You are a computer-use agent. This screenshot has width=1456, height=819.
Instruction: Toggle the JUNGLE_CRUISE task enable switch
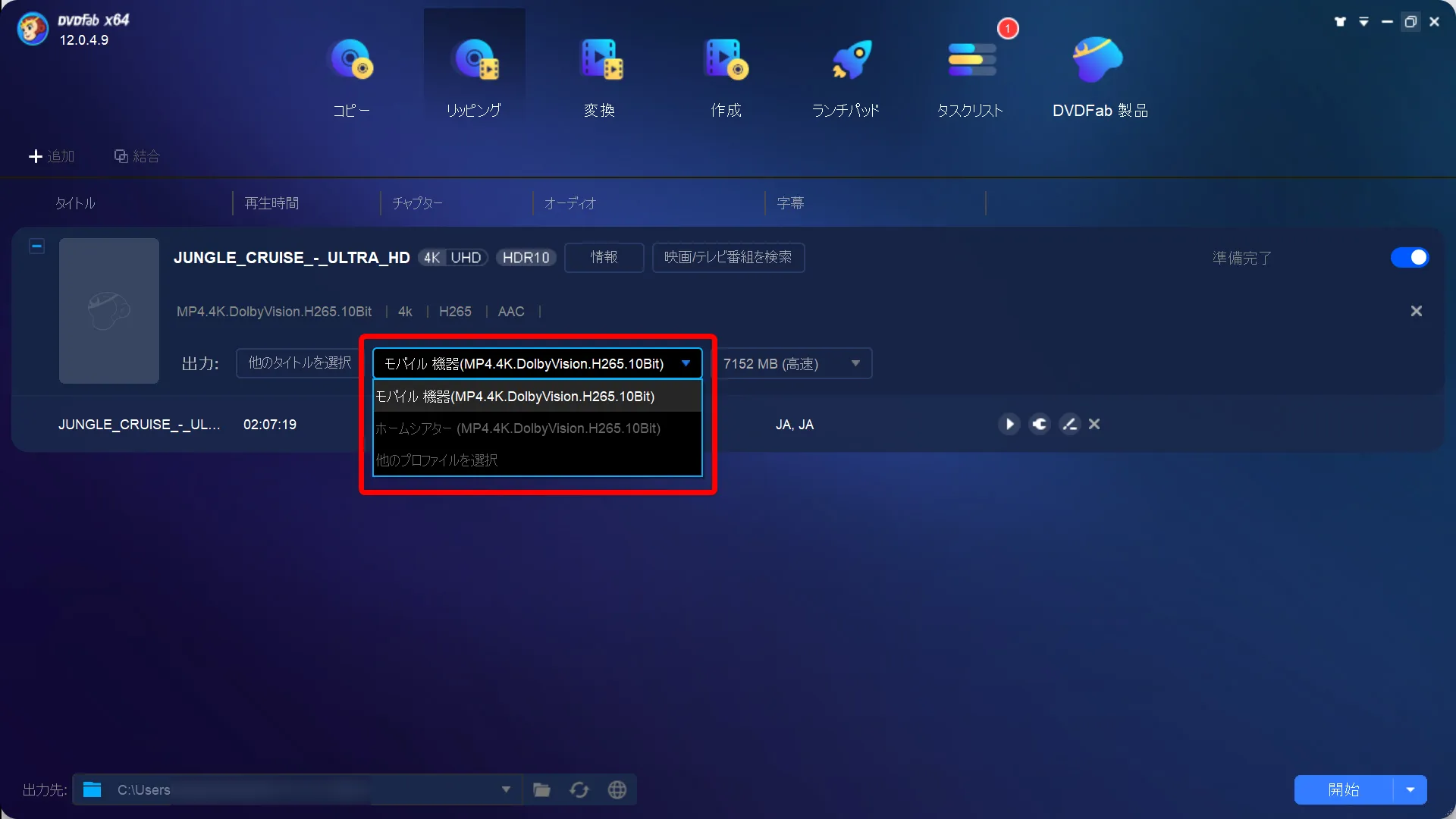pos(1410,258)
